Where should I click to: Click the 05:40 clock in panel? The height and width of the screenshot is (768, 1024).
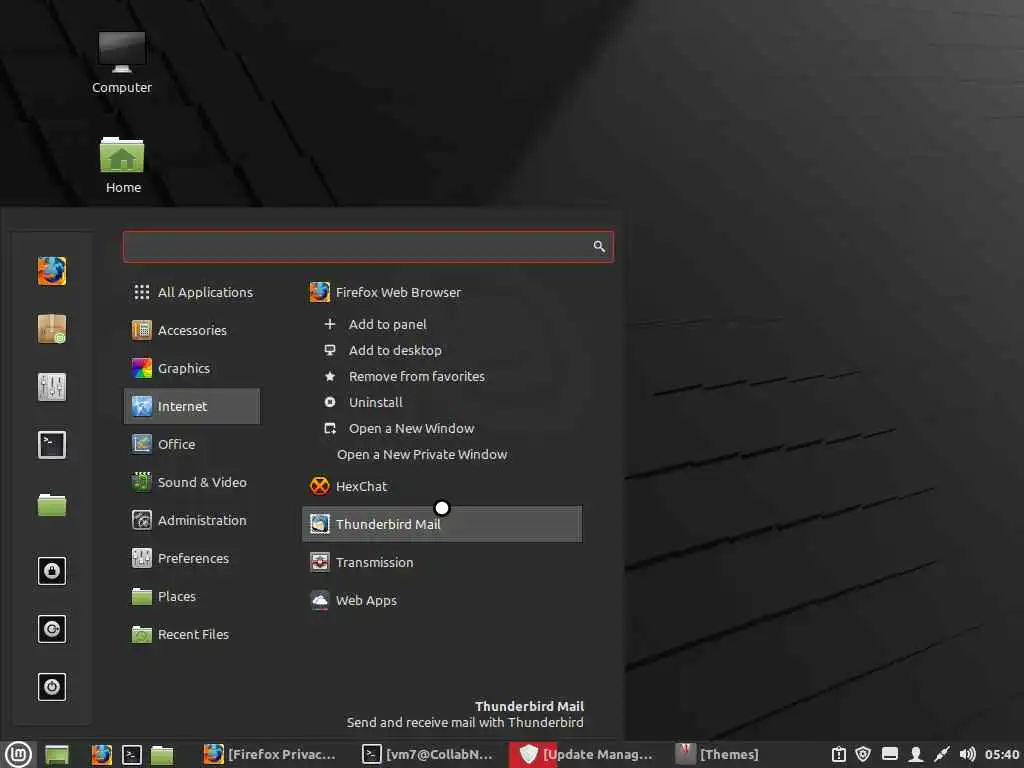pyautogui.click(x=1002, y=754)
